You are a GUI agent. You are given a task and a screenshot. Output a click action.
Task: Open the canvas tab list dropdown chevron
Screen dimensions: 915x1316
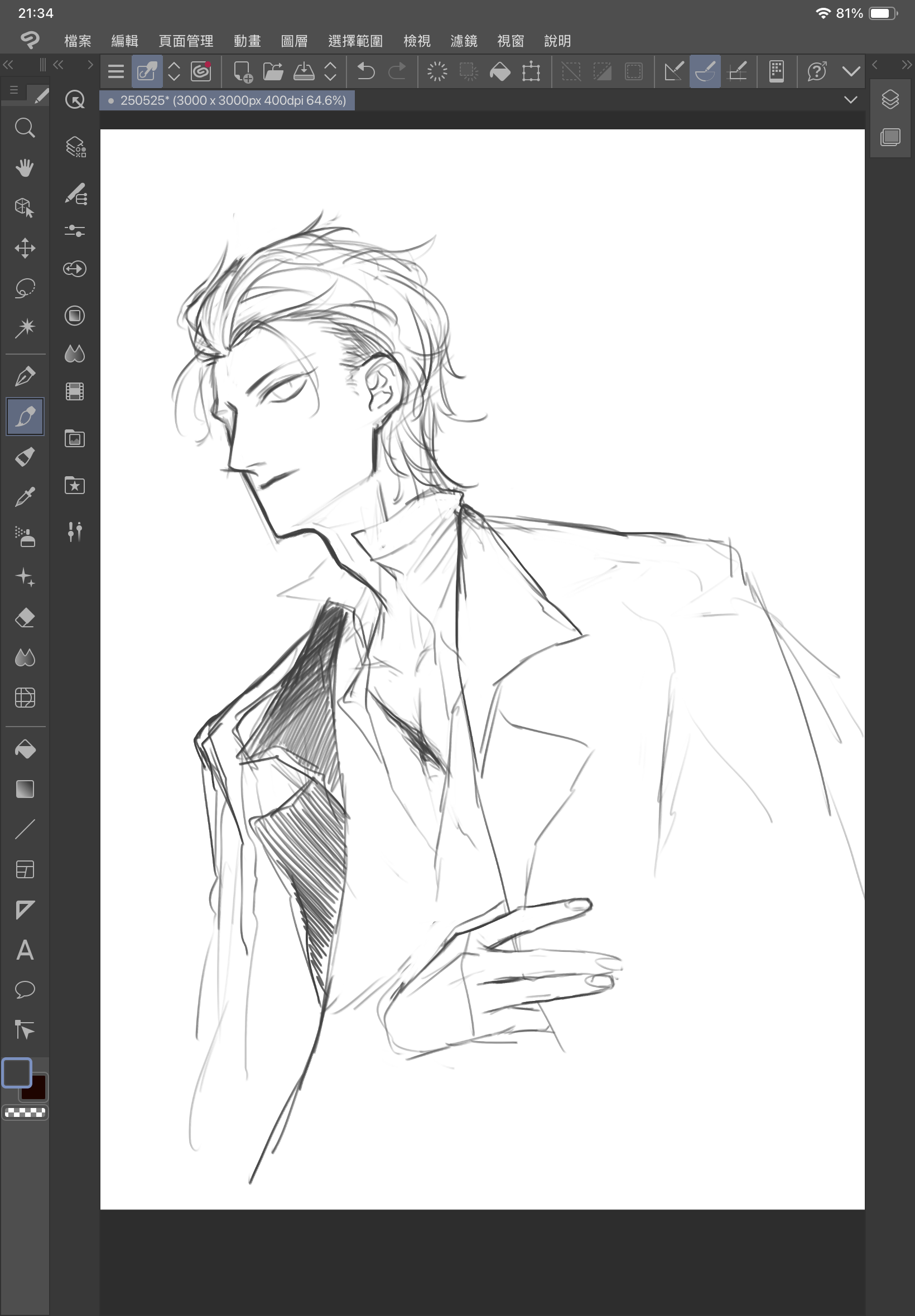851,100
